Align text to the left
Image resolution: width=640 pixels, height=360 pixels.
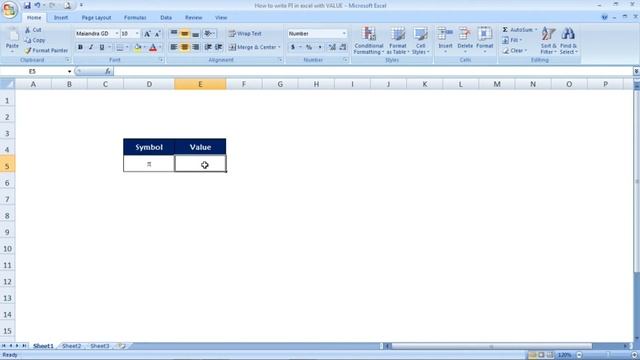174,47
